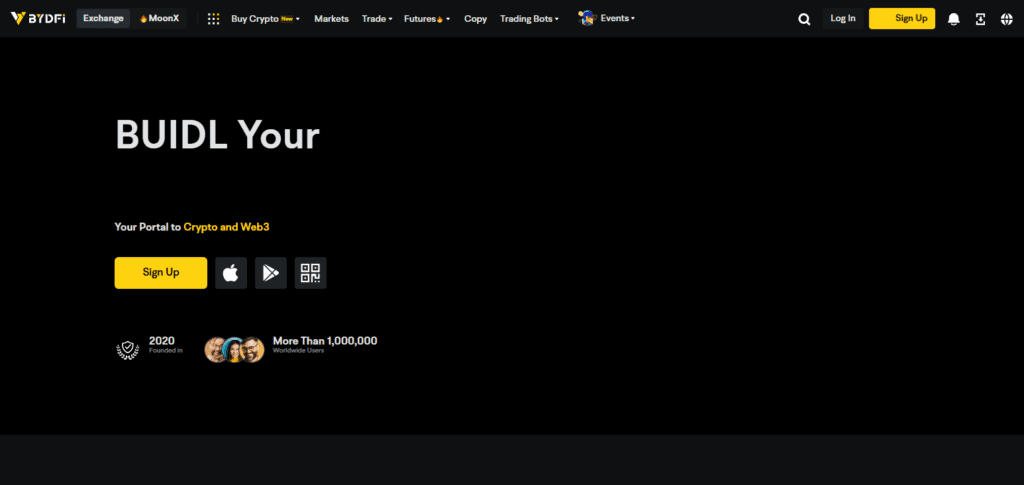Open the apps grid menu icon
Image resolution: width=1024 pixels, height=485 pixels.
point(213,19)
